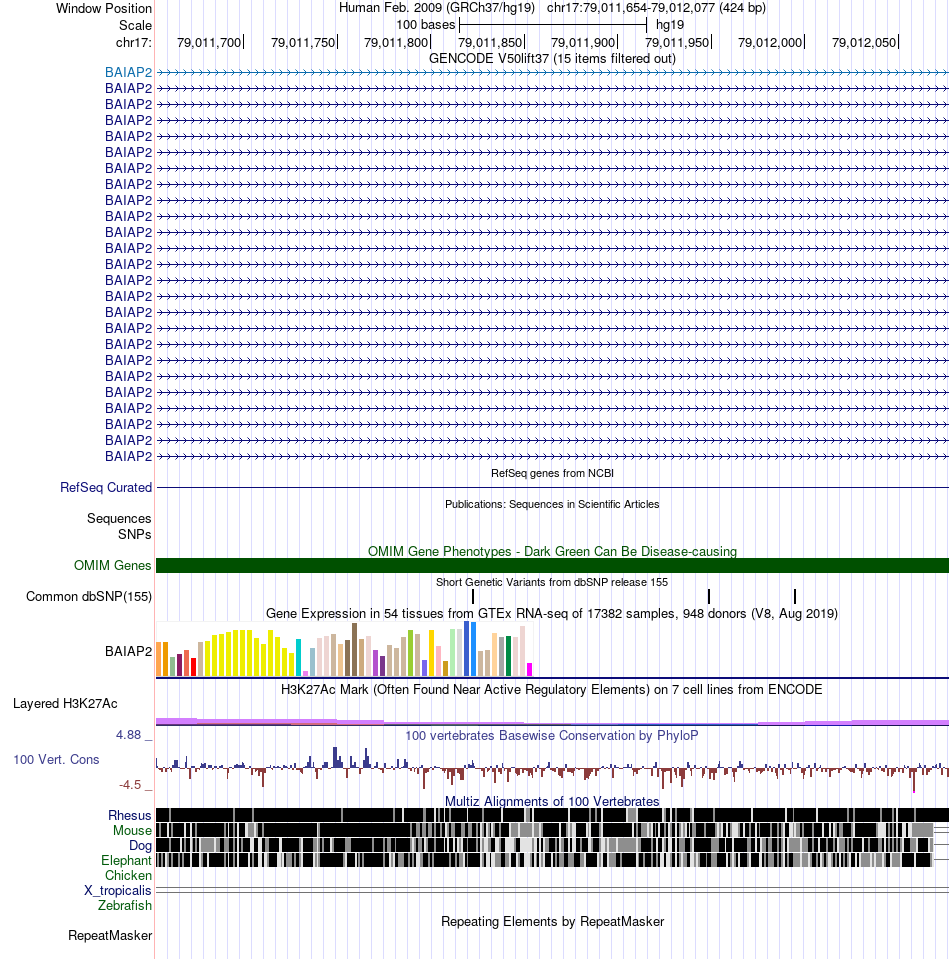Click the light-blue highlighted BAIAP2 transcript label
This screenshot has height=959, width=950.
point(128,72)
